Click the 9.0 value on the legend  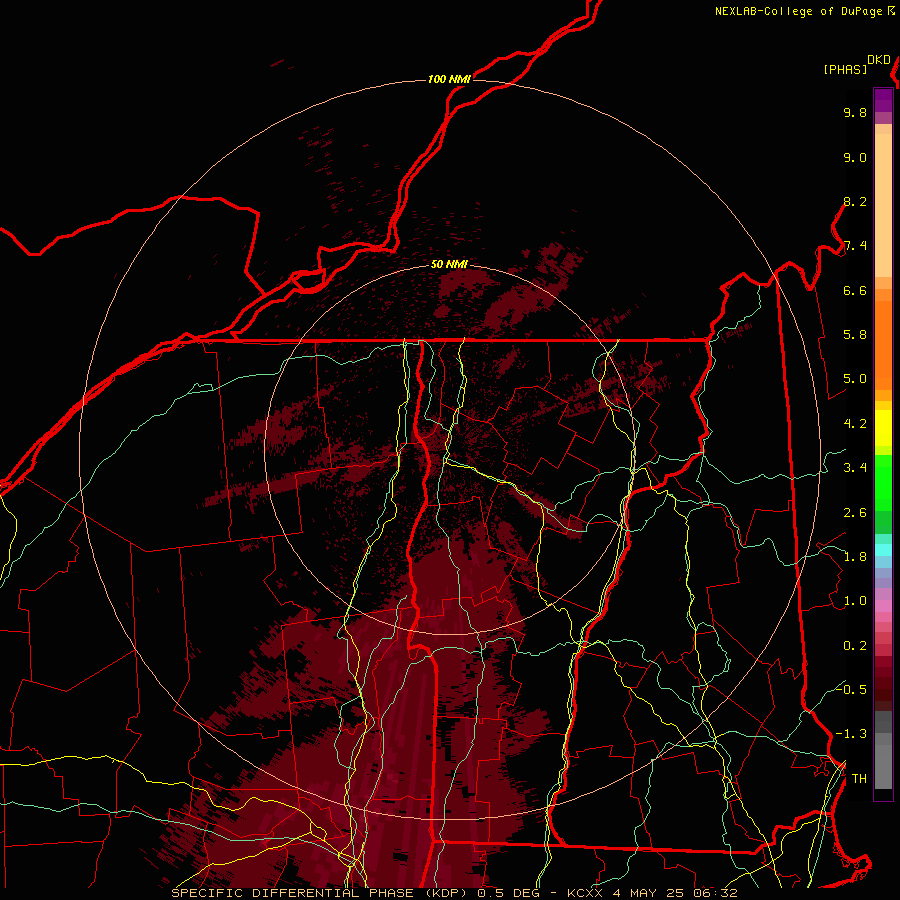point(855,157)
